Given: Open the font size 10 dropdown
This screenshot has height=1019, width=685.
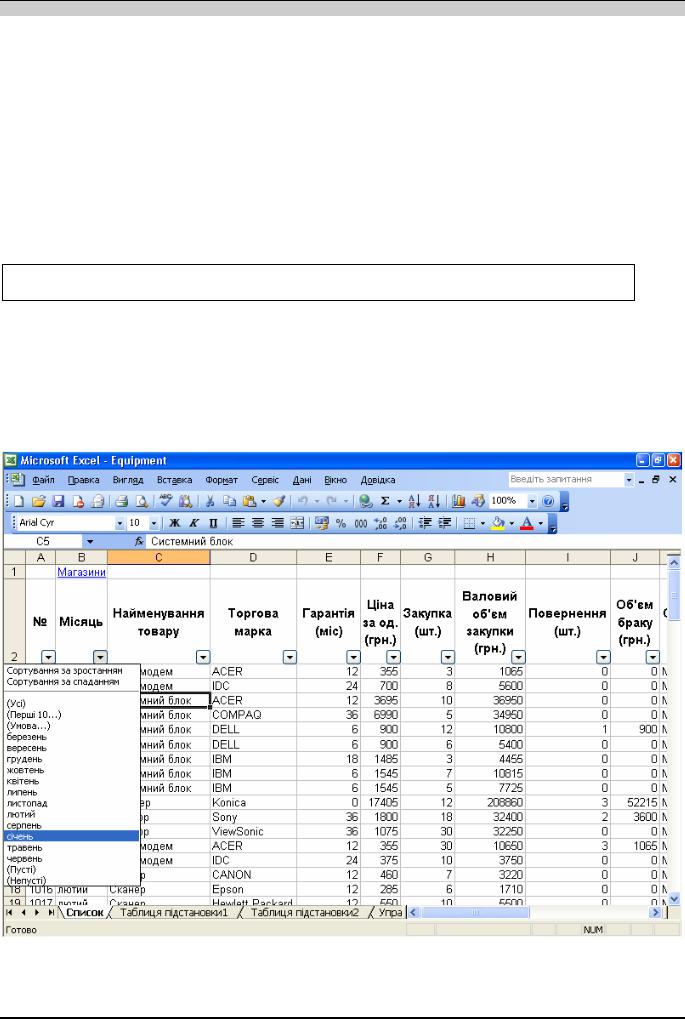Looking at the screenshot, I should point(154,523).
